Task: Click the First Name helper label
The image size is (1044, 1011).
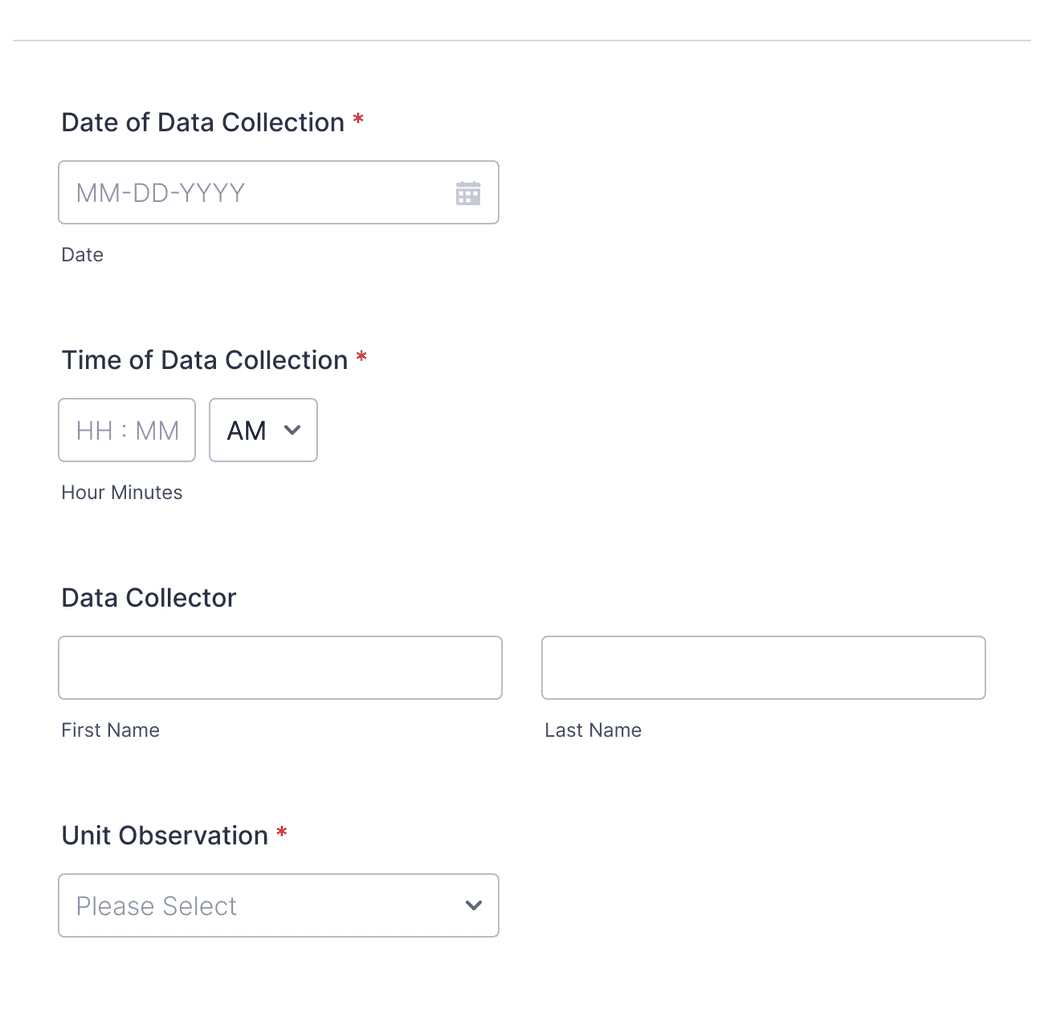Action: click(x=110, y=730)
